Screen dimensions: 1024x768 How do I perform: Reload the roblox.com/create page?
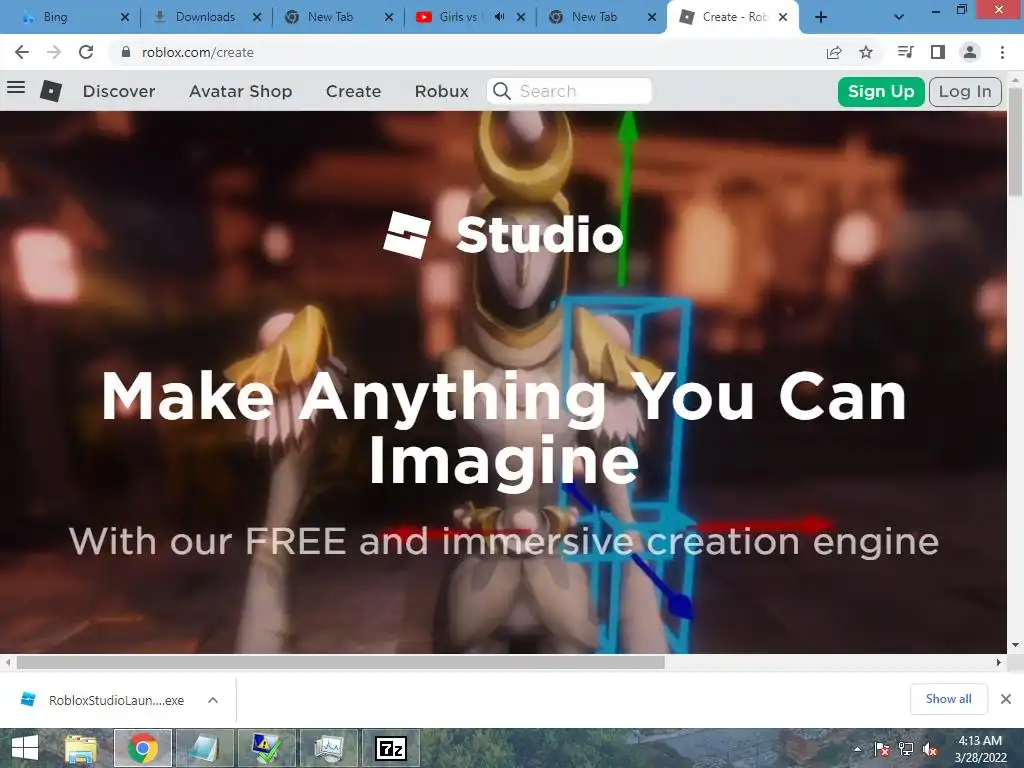tap(86, 52)
